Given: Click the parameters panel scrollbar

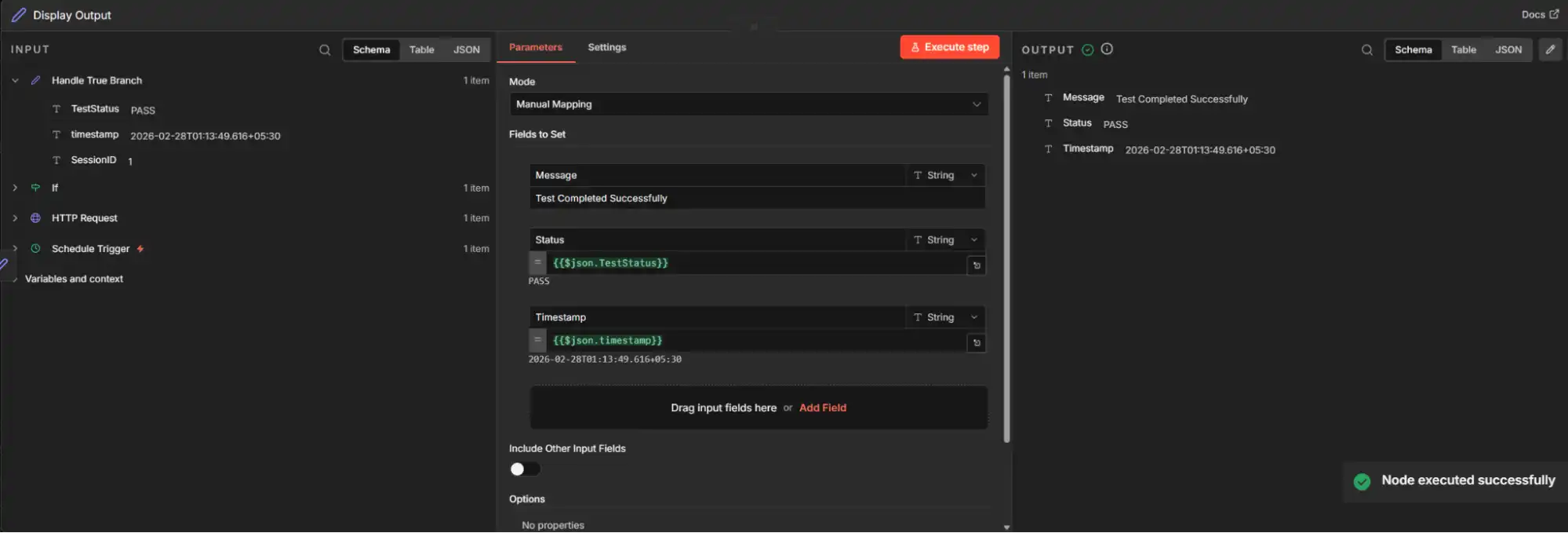Looking at the screenshot, I should click(1006, 257).
